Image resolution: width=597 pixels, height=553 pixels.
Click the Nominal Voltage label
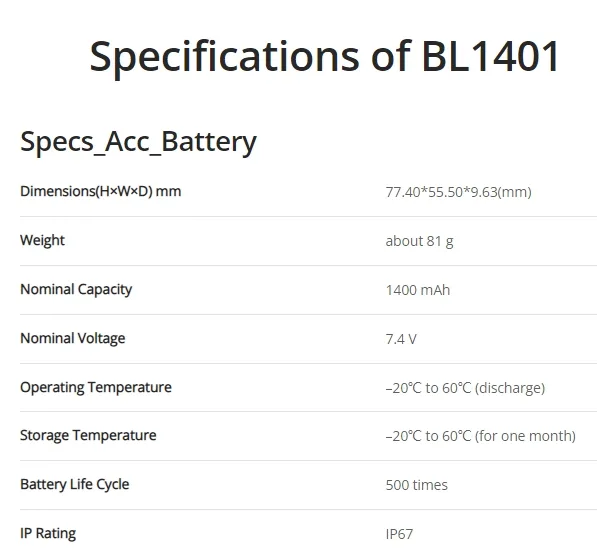[x=73, y=339]
